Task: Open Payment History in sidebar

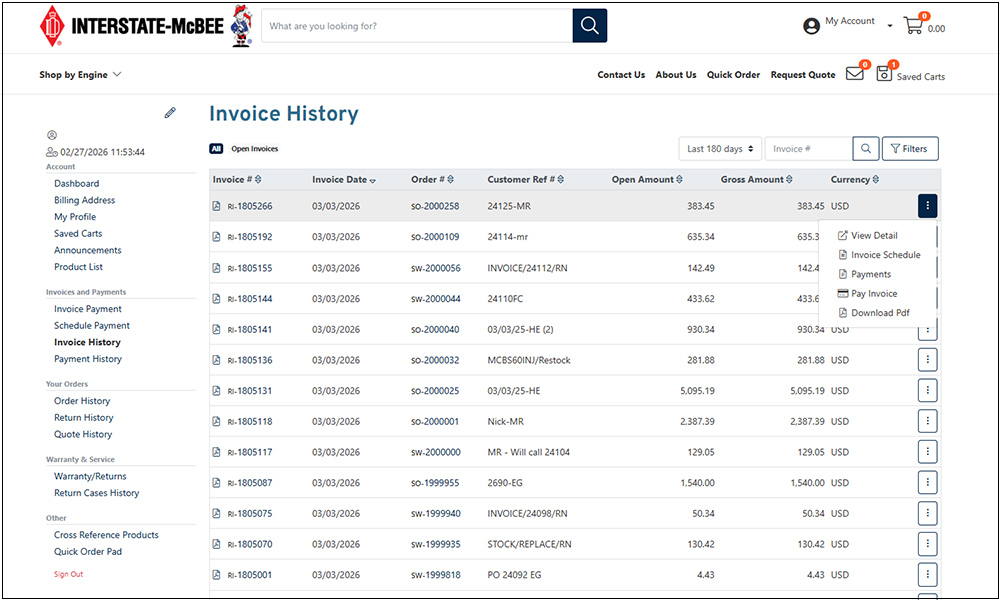Action: pos(88,359)
